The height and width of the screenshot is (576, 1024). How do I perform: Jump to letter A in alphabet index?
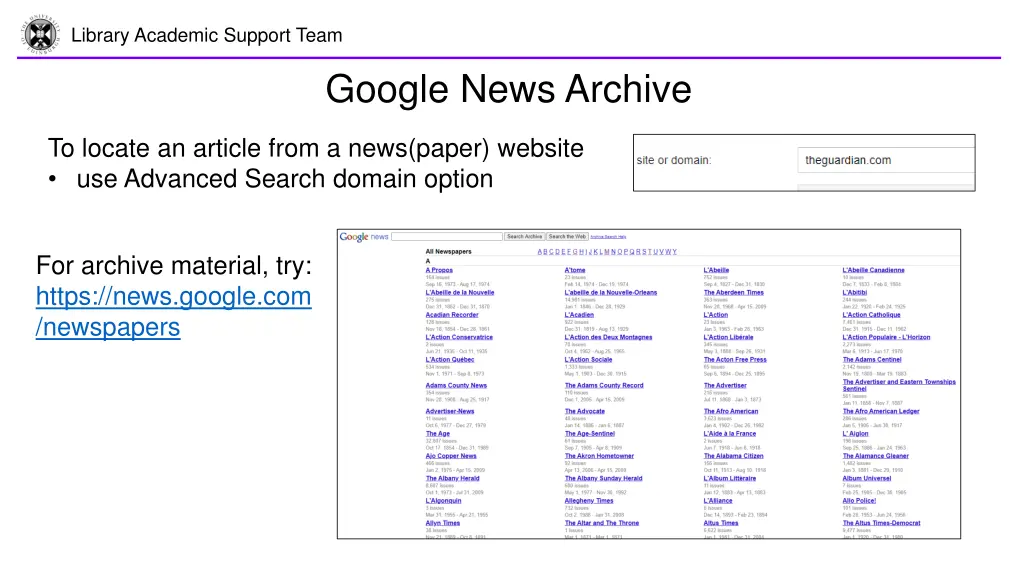pyautogui.click(x=539, y=251)
